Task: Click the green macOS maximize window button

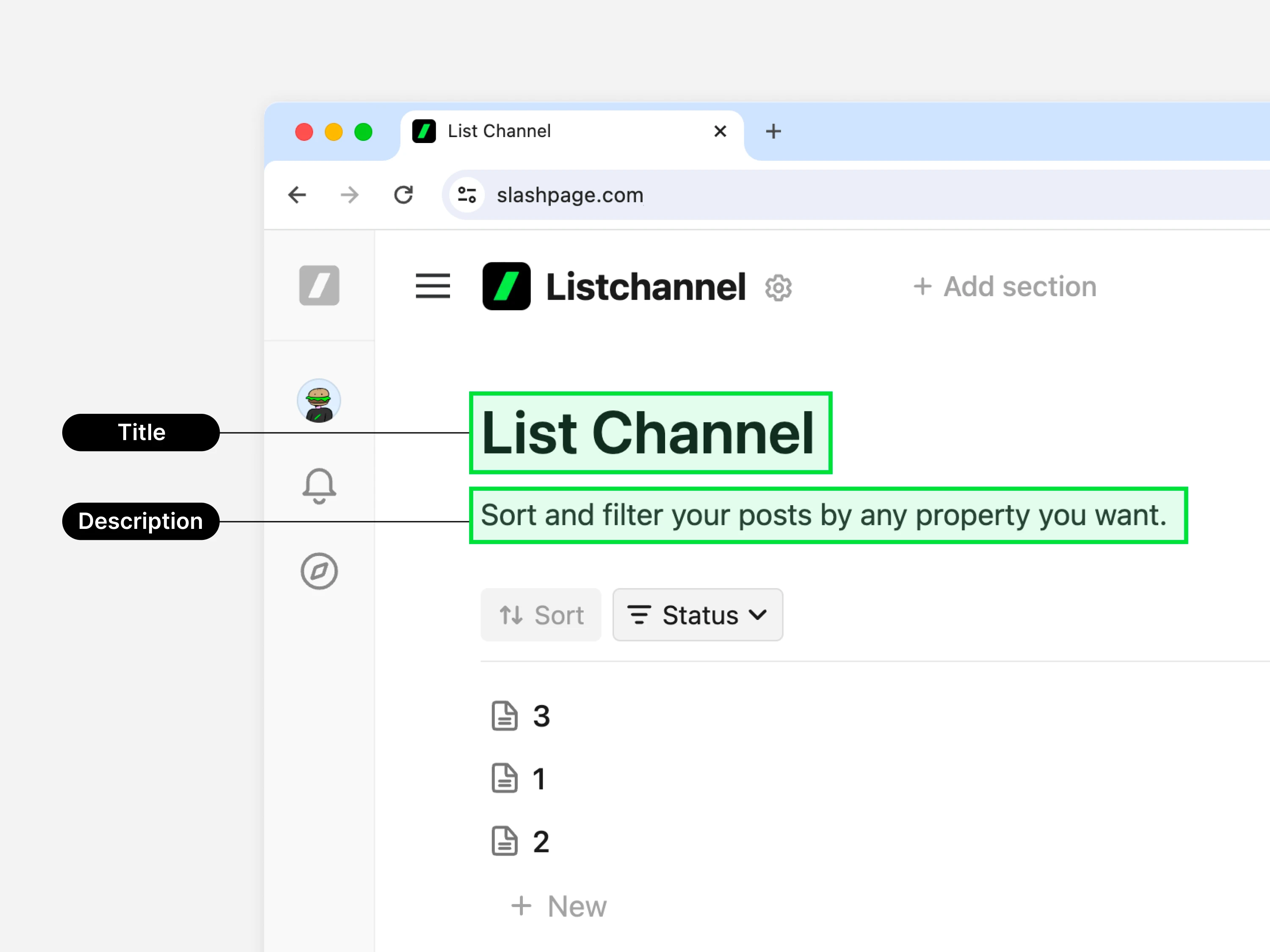Action: 363,132
